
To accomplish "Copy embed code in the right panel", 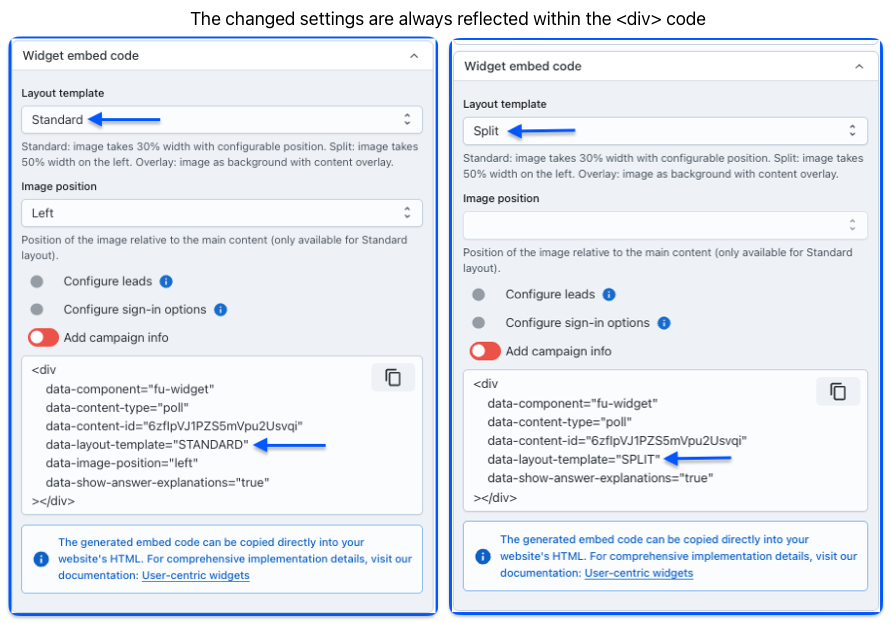I will point(837,391).
